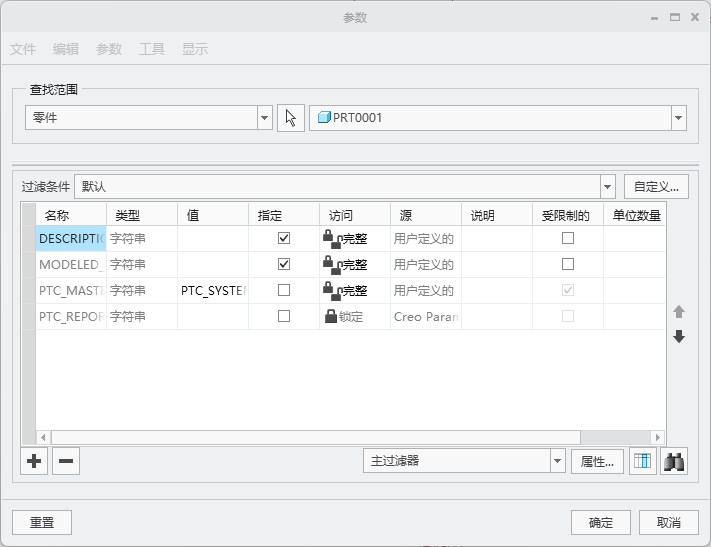The height and width of the screenshot is (547, 711).
Task: Click the scroll left arrow of table
Action: (43, 438)
